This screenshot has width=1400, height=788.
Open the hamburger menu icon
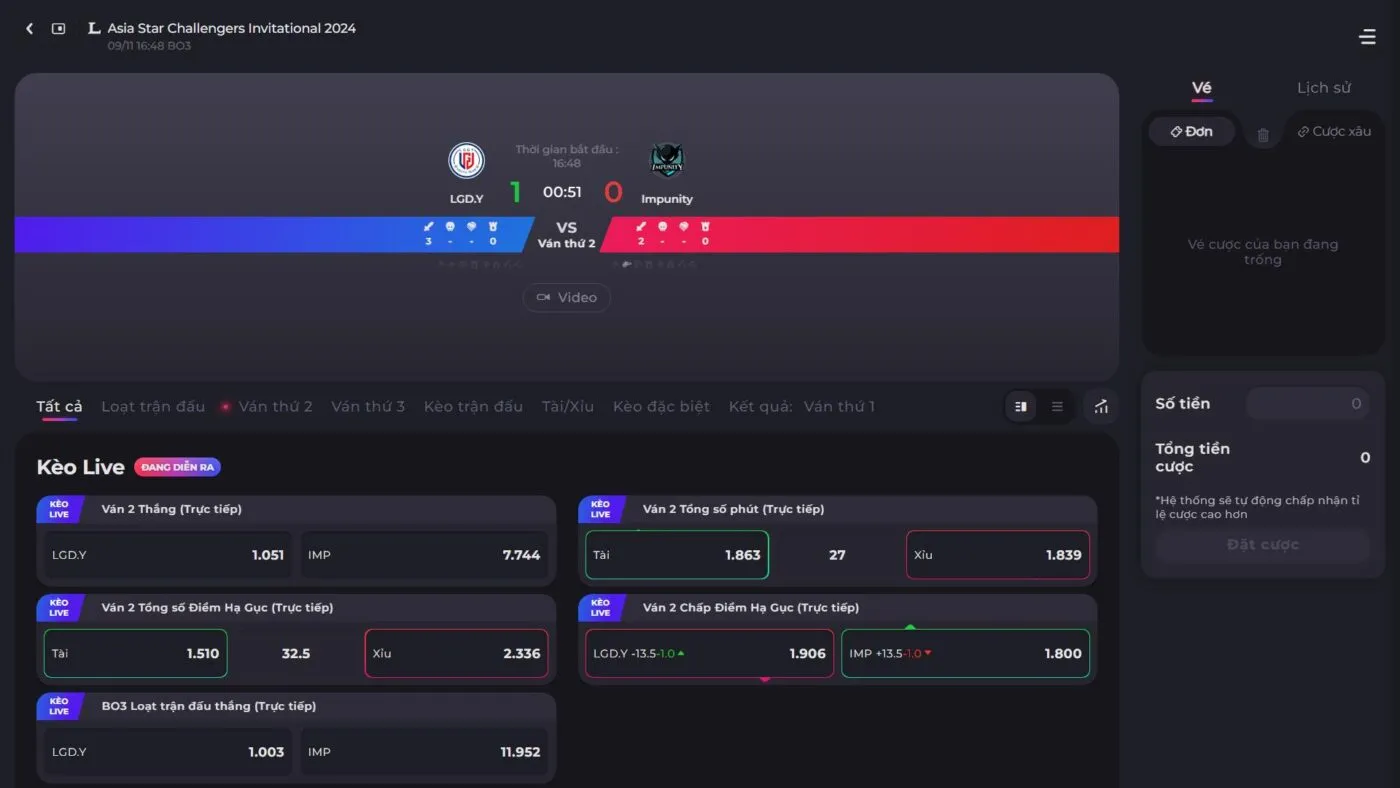coord(1367,37)
